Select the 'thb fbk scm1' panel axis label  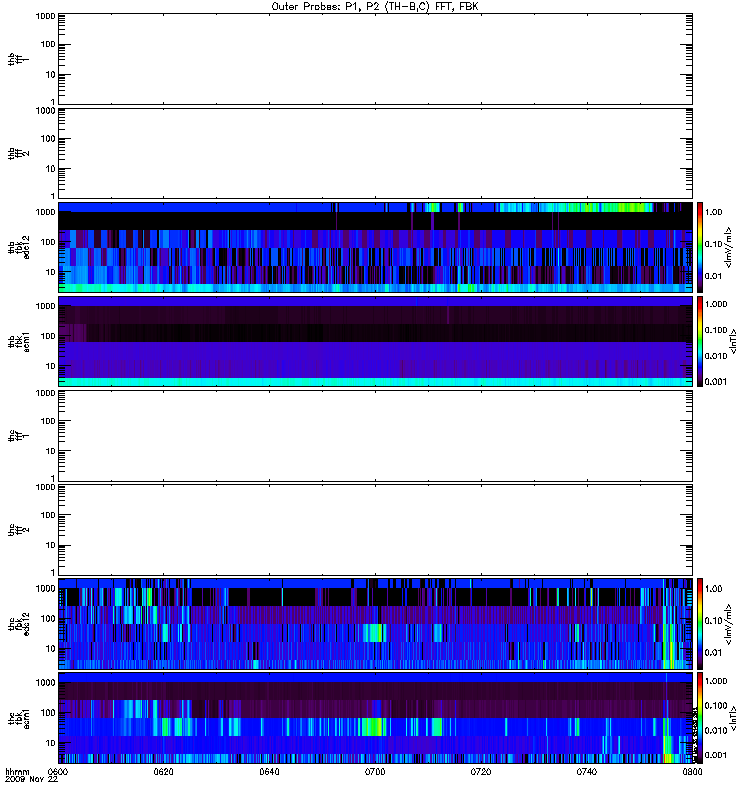(18, 341)
